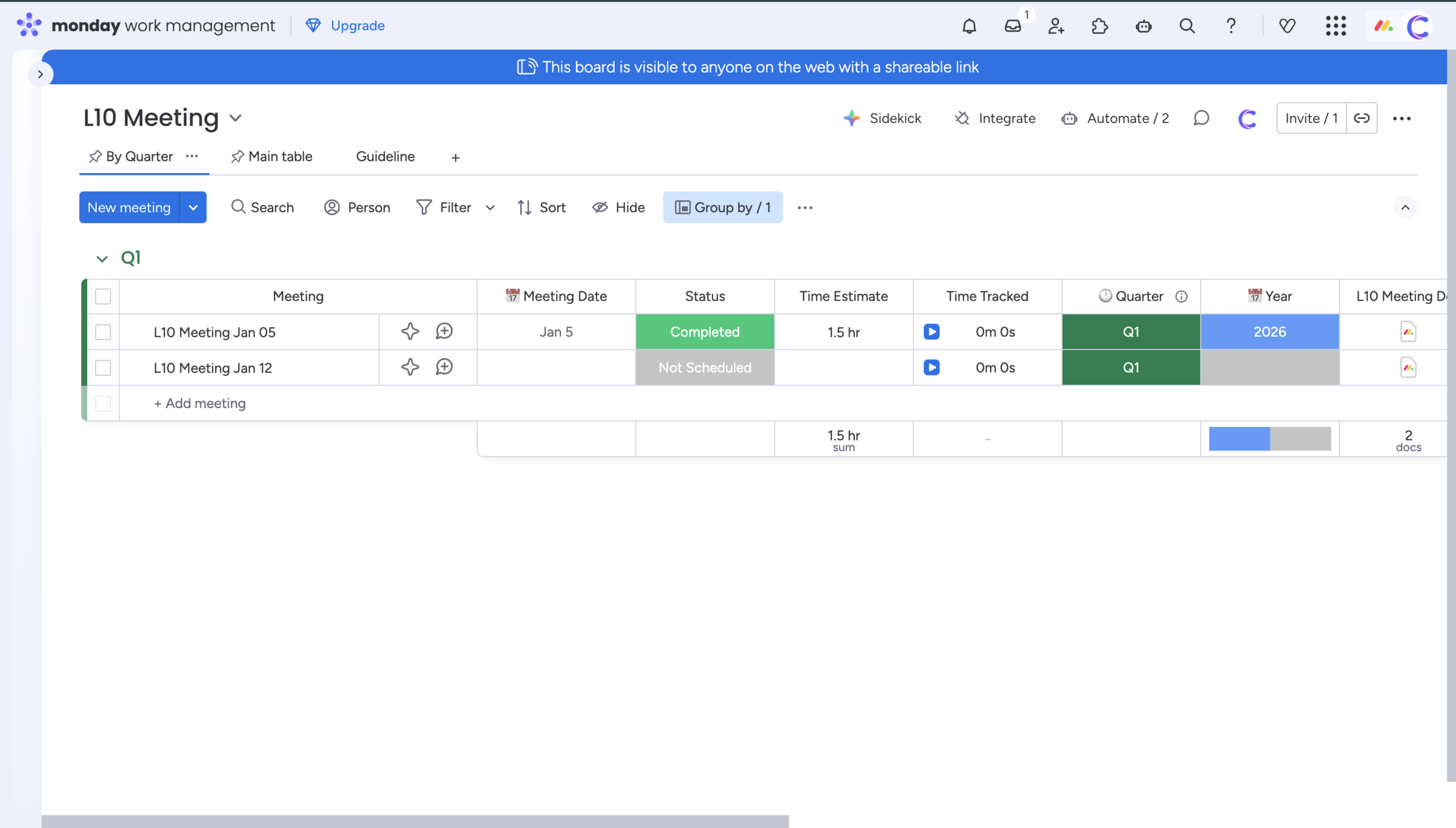This screenshot has height=828, width=1456.
Task: Select the L10 Meeting Jan 05 checkbox
Action: [103, 332]
